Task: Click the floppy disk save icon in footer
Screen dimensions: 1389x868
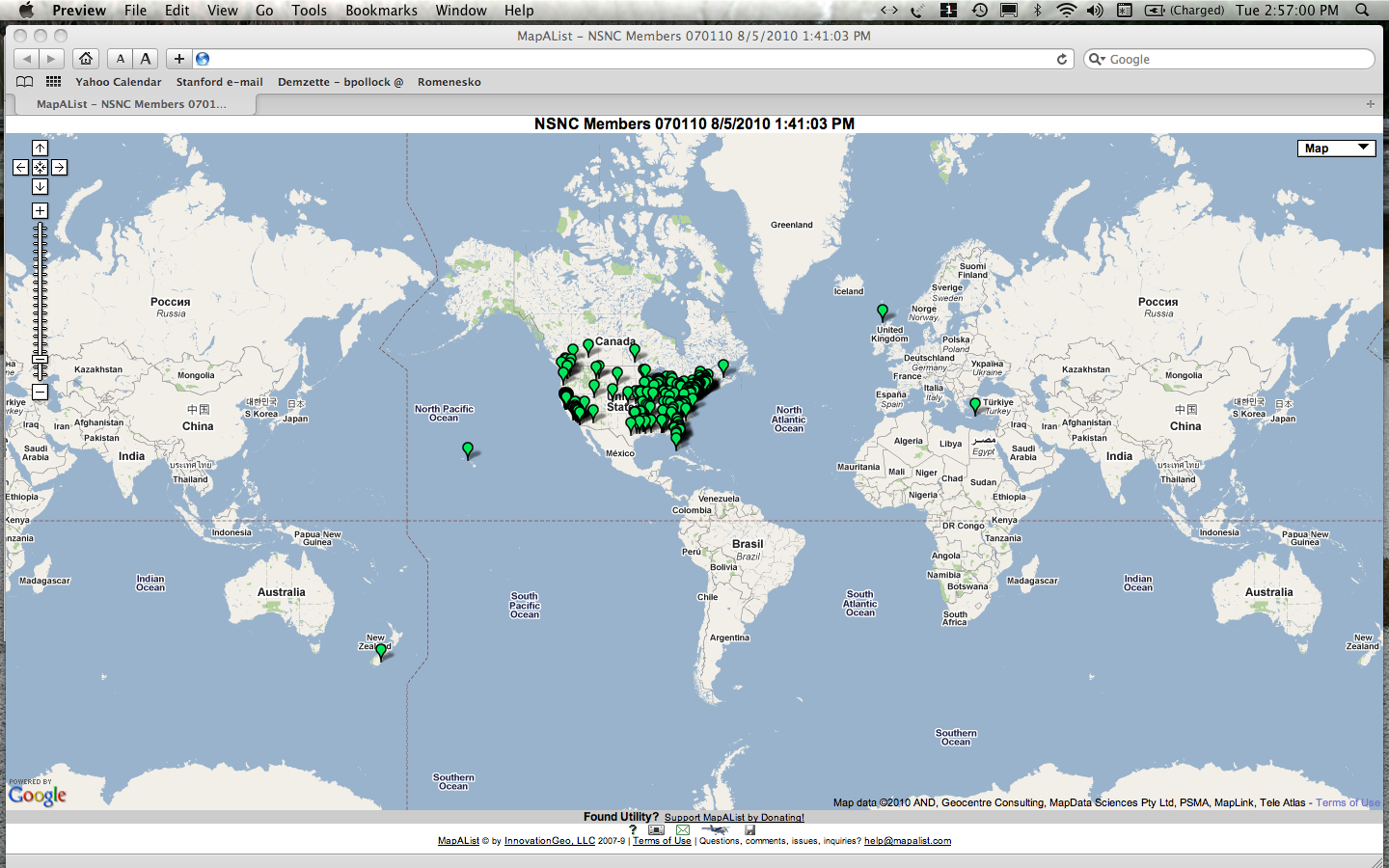Action: click(x=749, y=829)
